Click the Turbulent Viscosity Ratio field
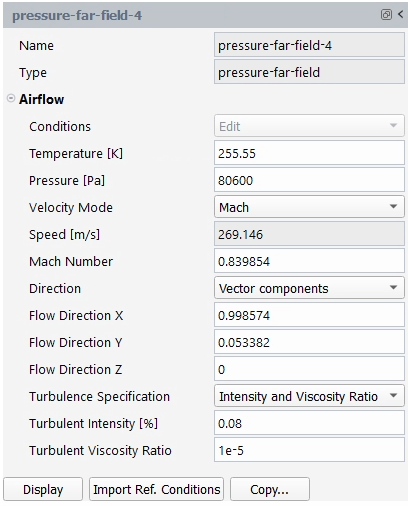Screen dimensions: 408x506 click(x=309, y=450)
